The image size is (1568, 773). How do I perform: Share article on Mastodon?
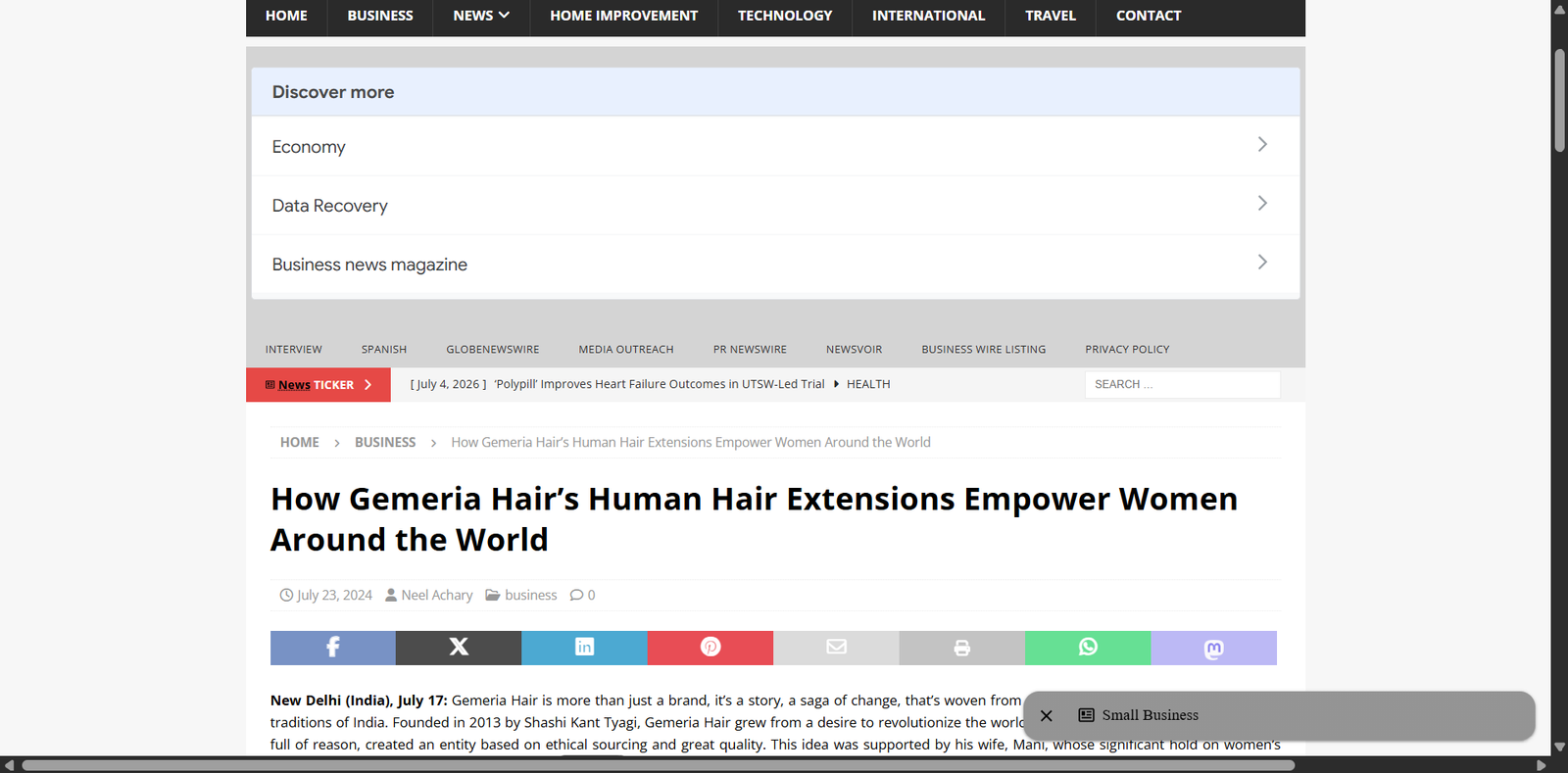pos(1214,648)
